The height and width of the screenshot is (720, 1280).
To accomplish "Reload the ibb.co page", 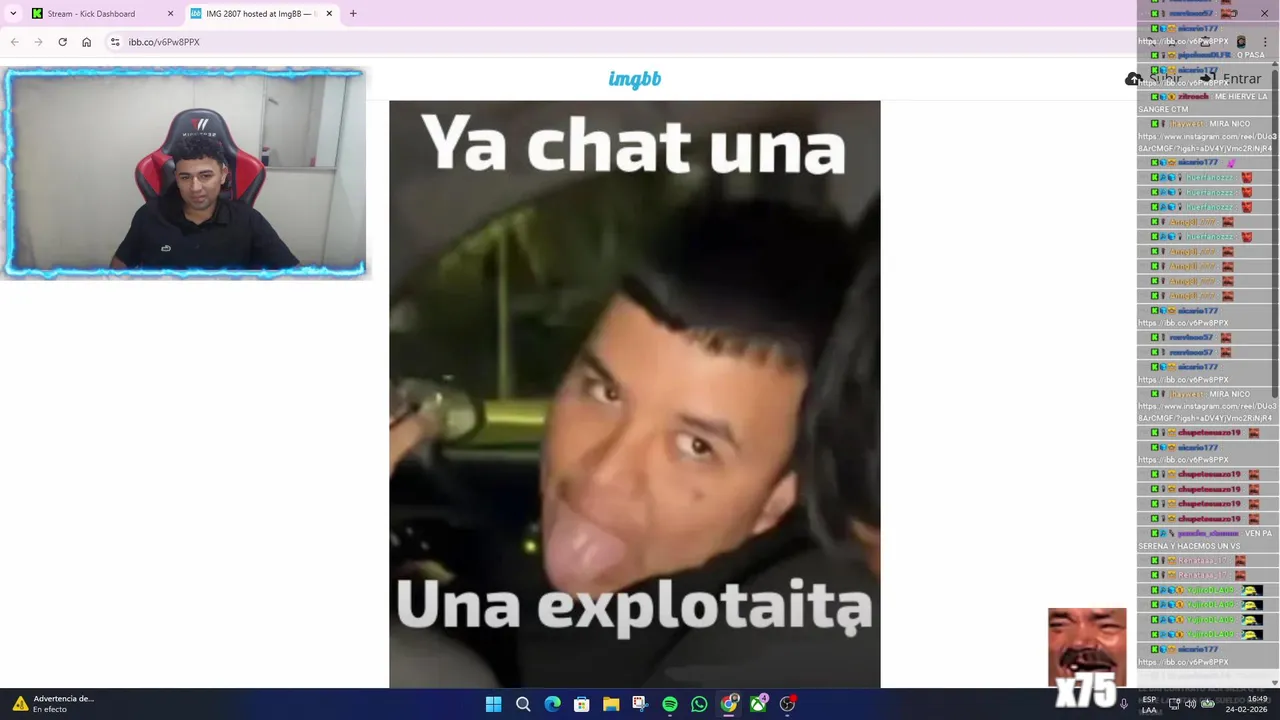I will click(x=62, y=42).
